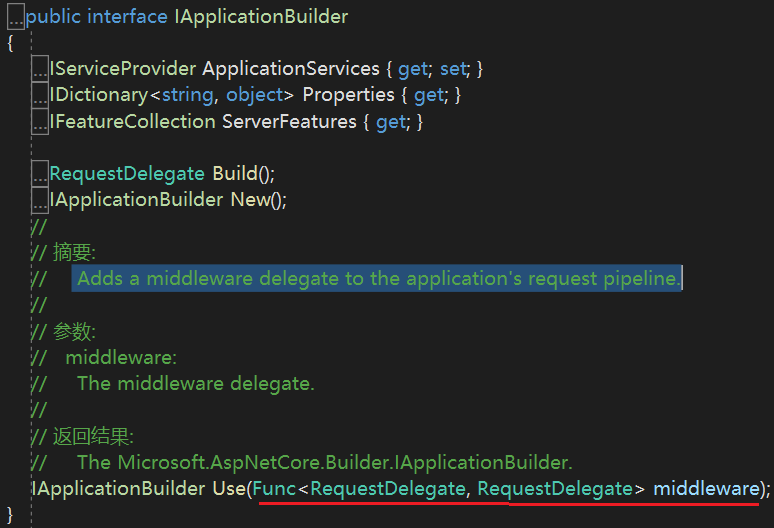The image size is (774, 528).
Task: Click the 摘要: comment heading
Action: point(74,252)
